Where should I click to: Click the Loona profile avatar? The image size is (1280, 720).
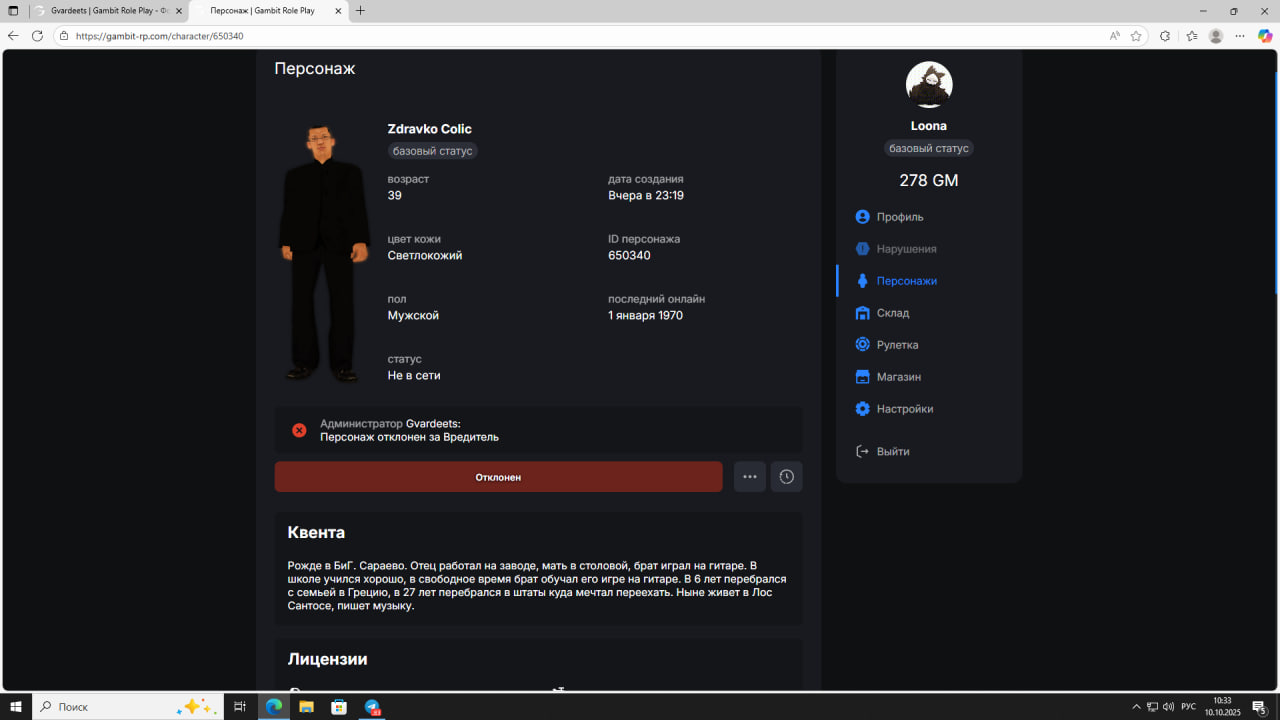(x=929, y=85)
